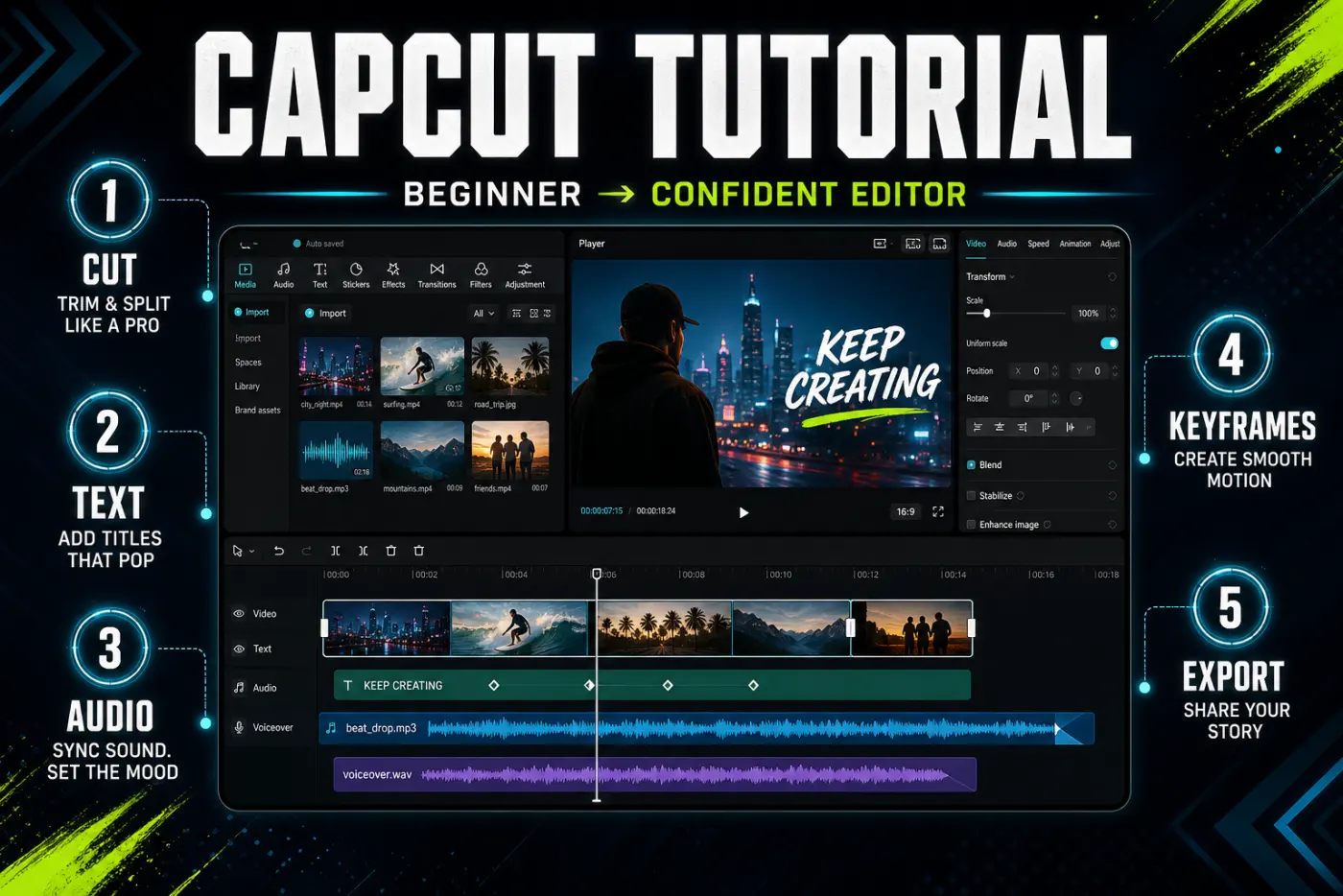
Task: Click the 00:00:07:15 current timecode
Action: 601,511
